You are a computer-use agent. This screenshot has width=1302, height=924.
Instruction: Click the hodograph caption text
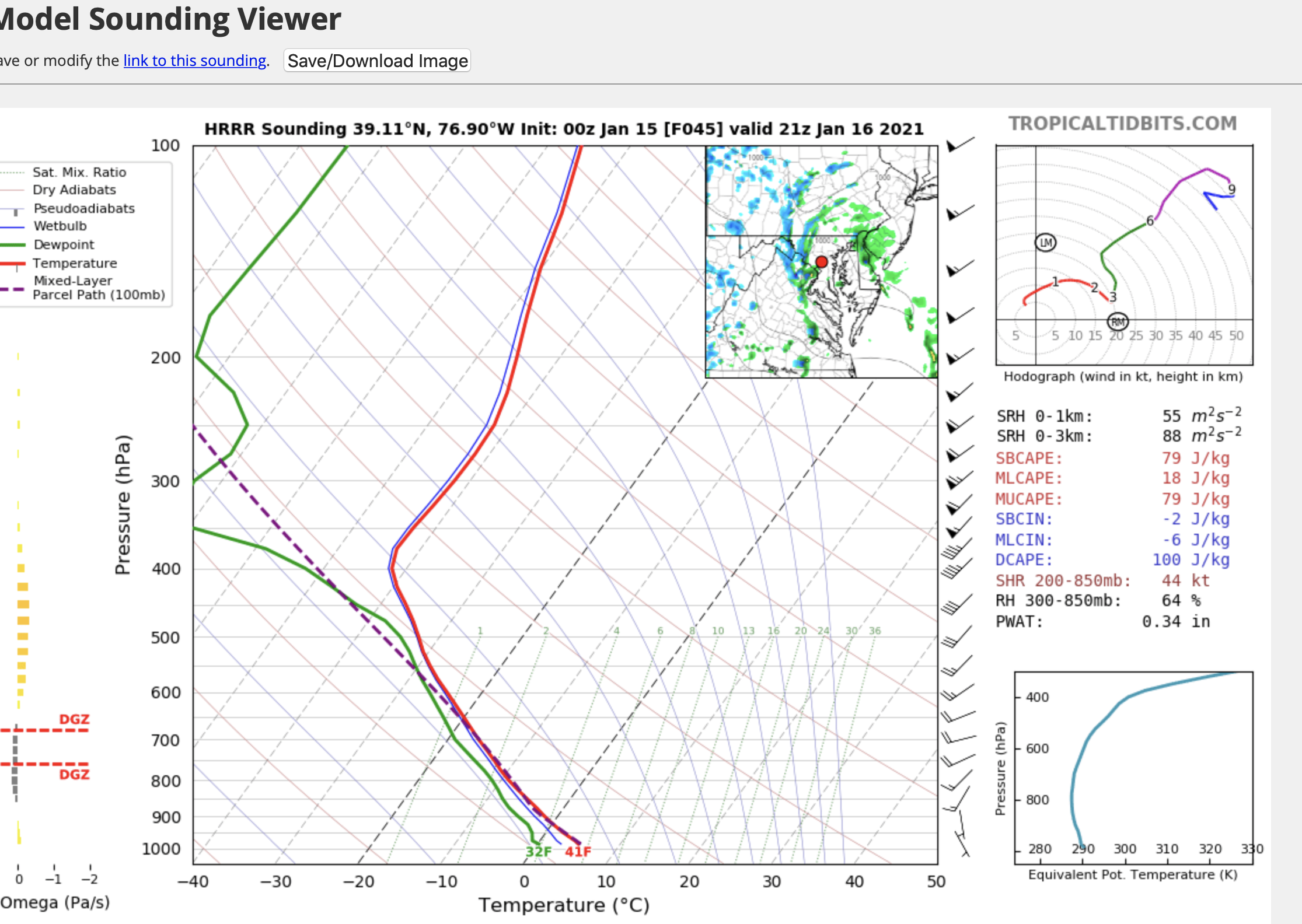pos(1123,377)
